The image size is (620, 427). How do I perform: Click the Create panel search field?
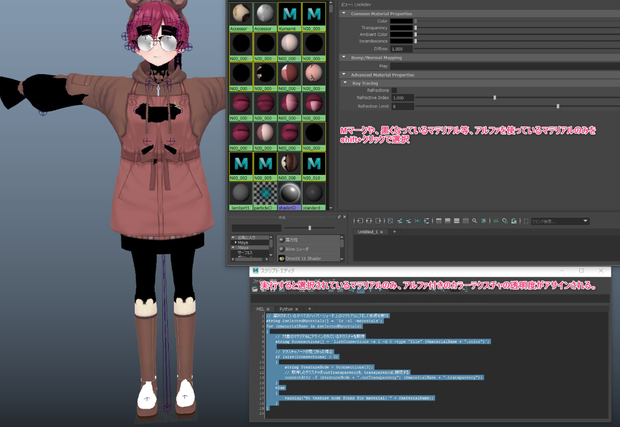(257, 228)
